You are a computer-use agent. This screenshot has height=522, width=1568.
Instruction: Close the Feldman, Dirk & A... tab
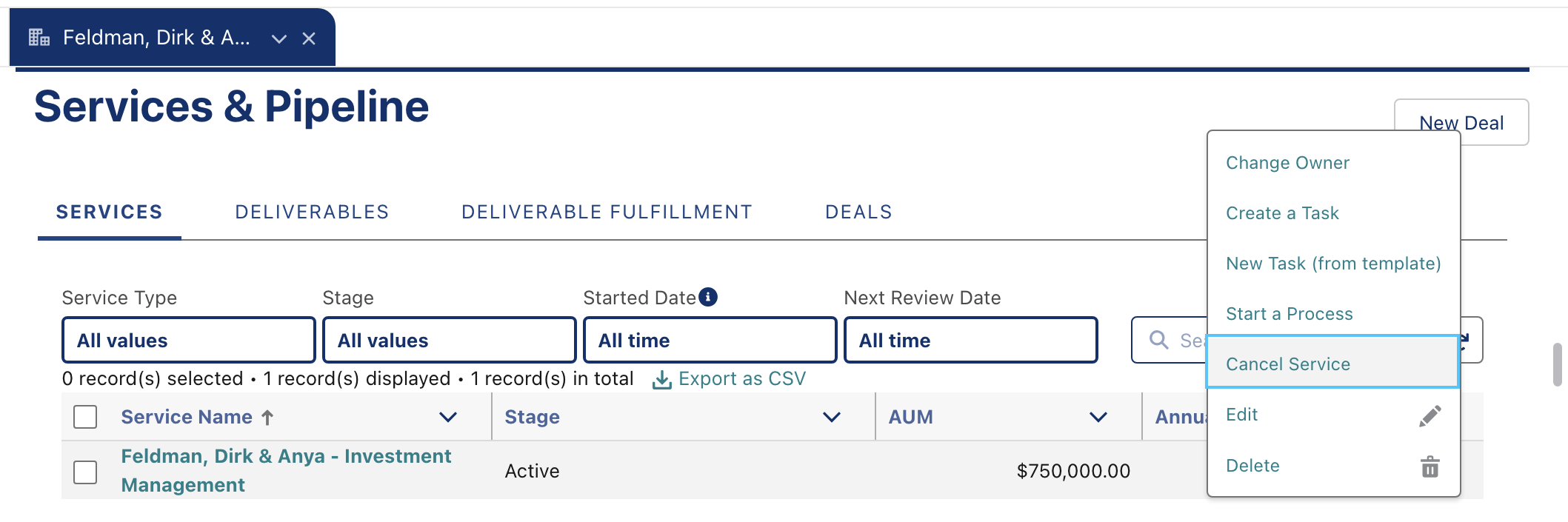pos(309,39)
